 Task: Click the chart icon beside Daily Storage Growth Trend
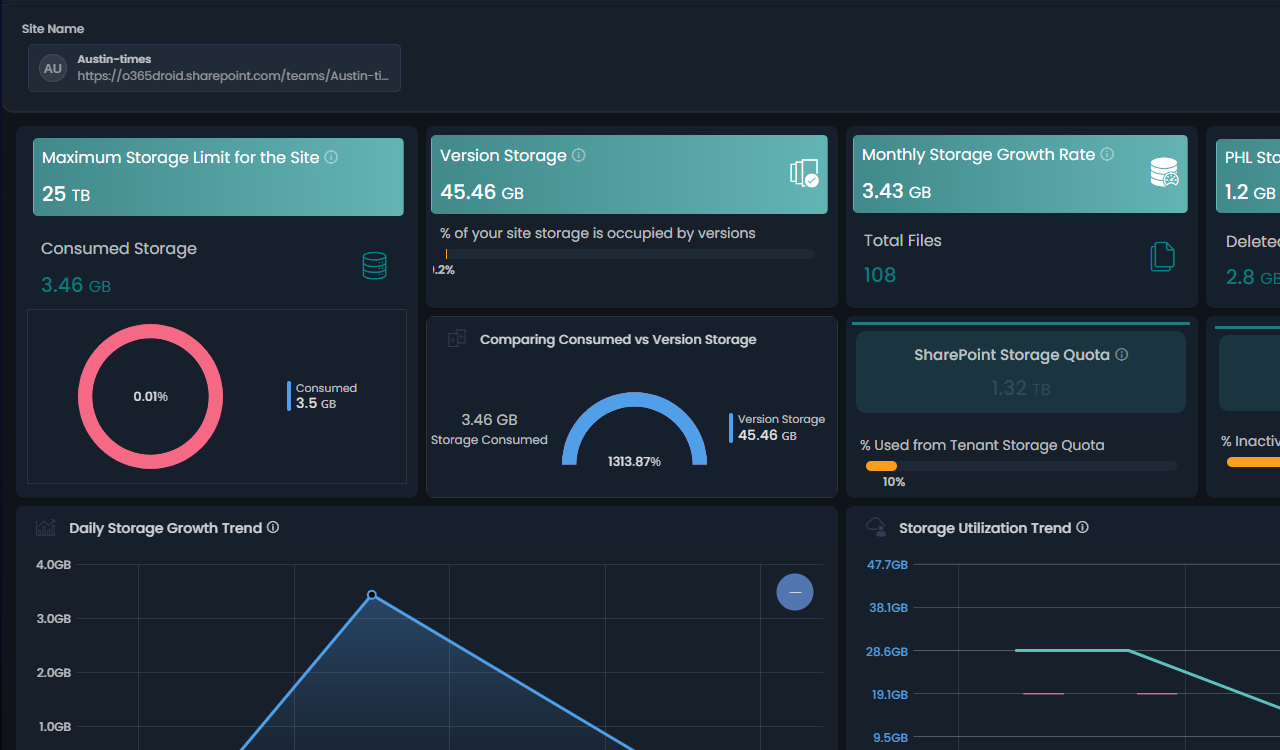tap(45, 527)
